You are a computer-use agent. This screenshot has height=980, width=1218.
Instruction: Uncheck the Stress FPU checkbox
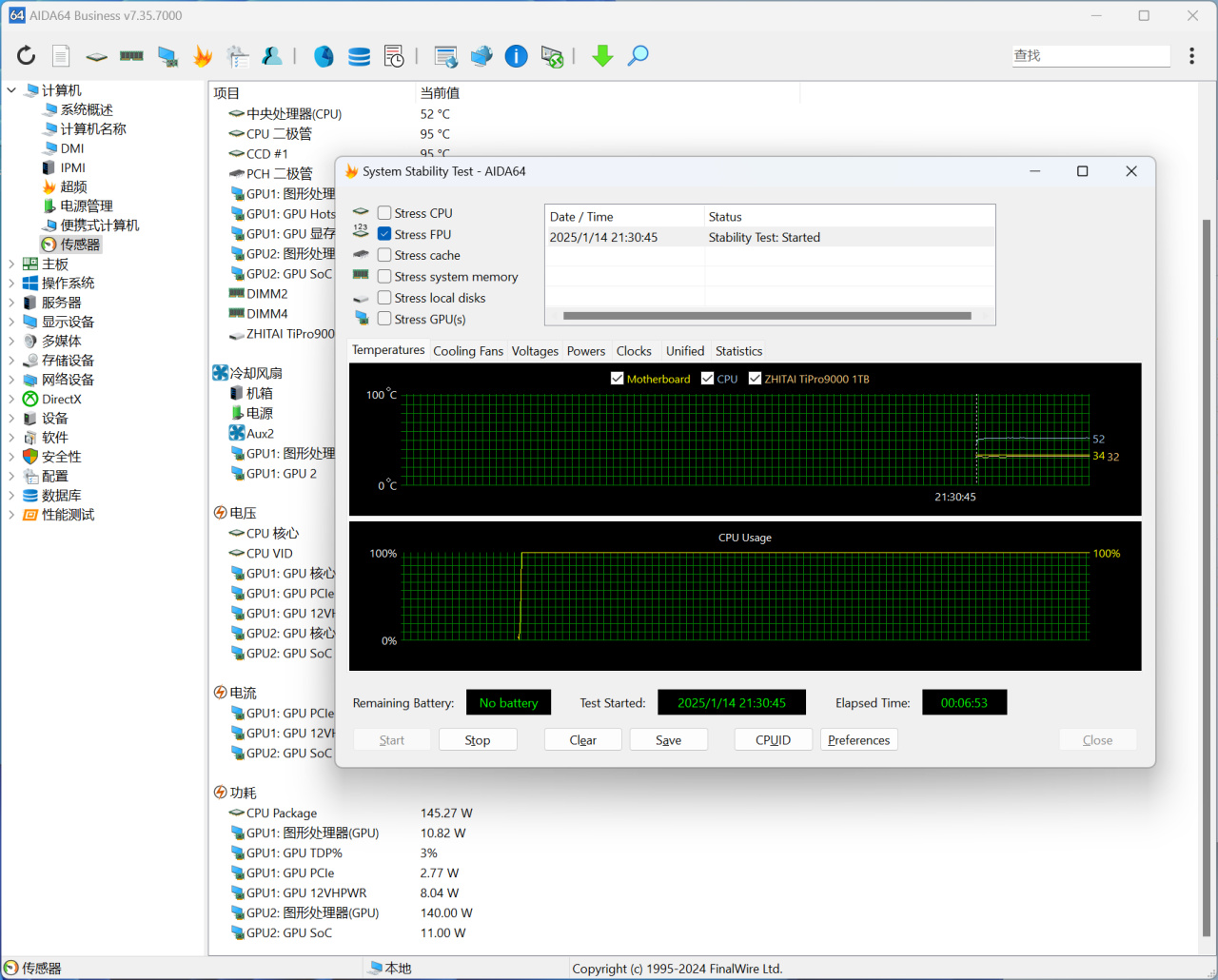coord(384,234)
